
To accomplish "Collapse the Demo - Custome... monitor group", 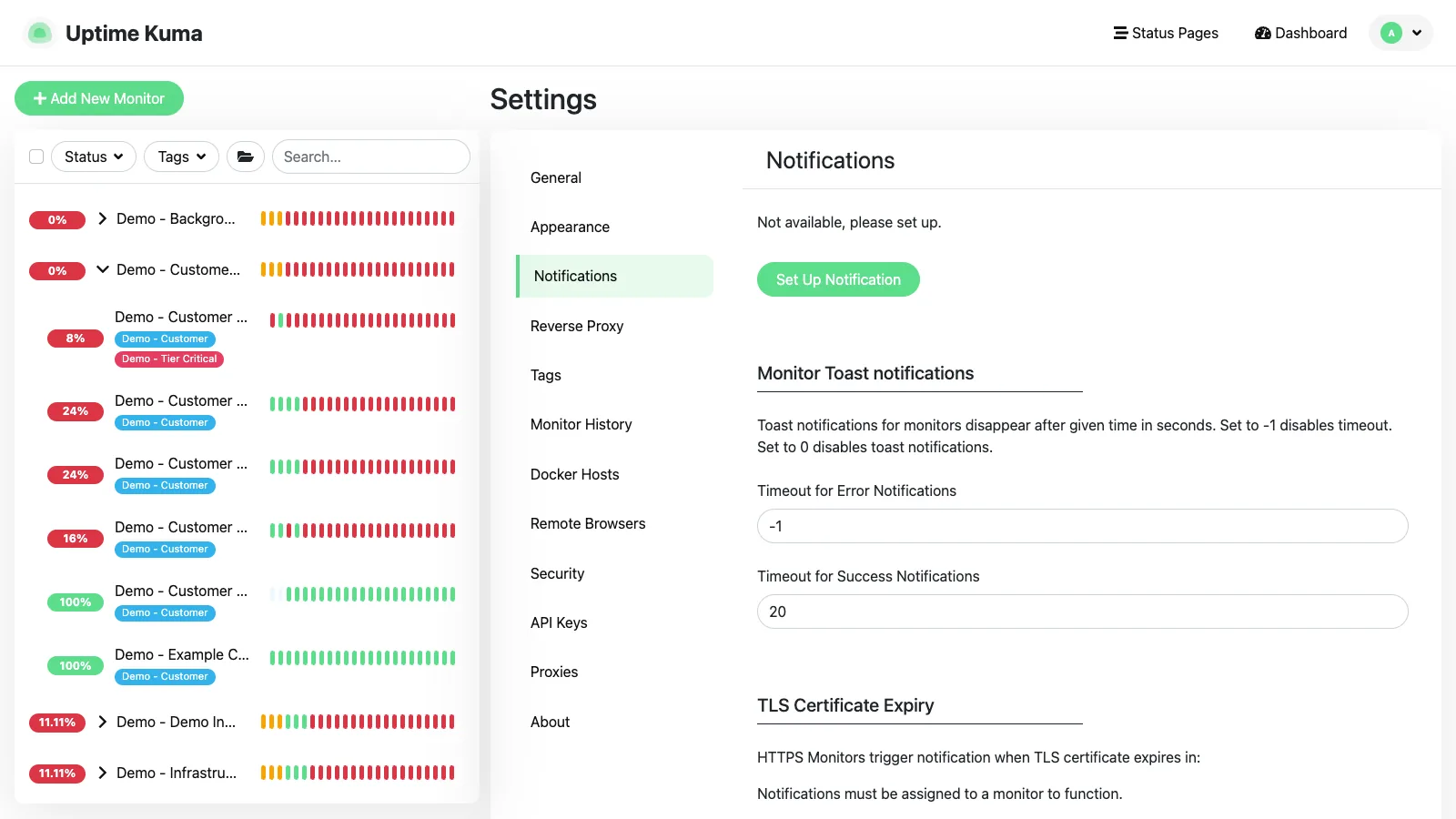I will 103,269.
